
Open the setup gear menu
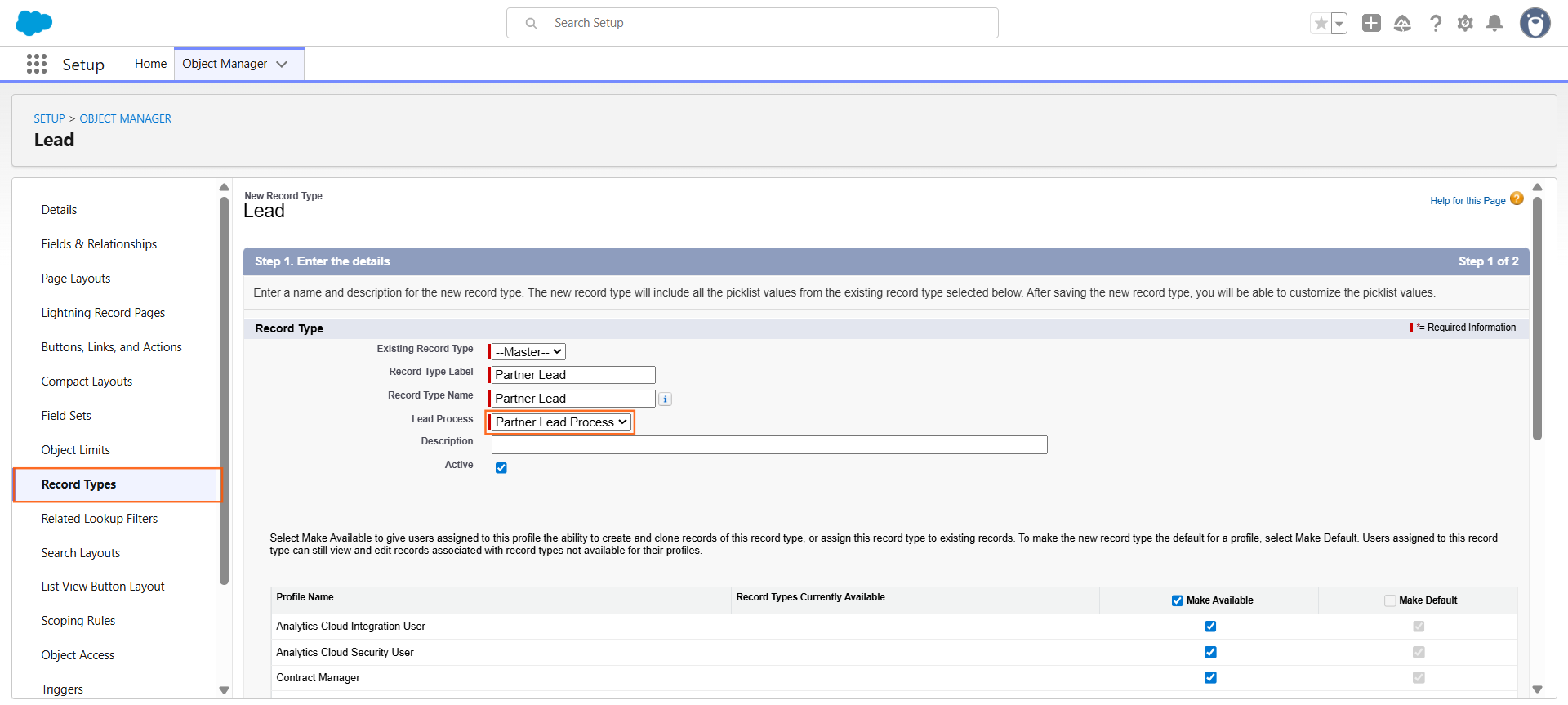tap(1465, 23)
